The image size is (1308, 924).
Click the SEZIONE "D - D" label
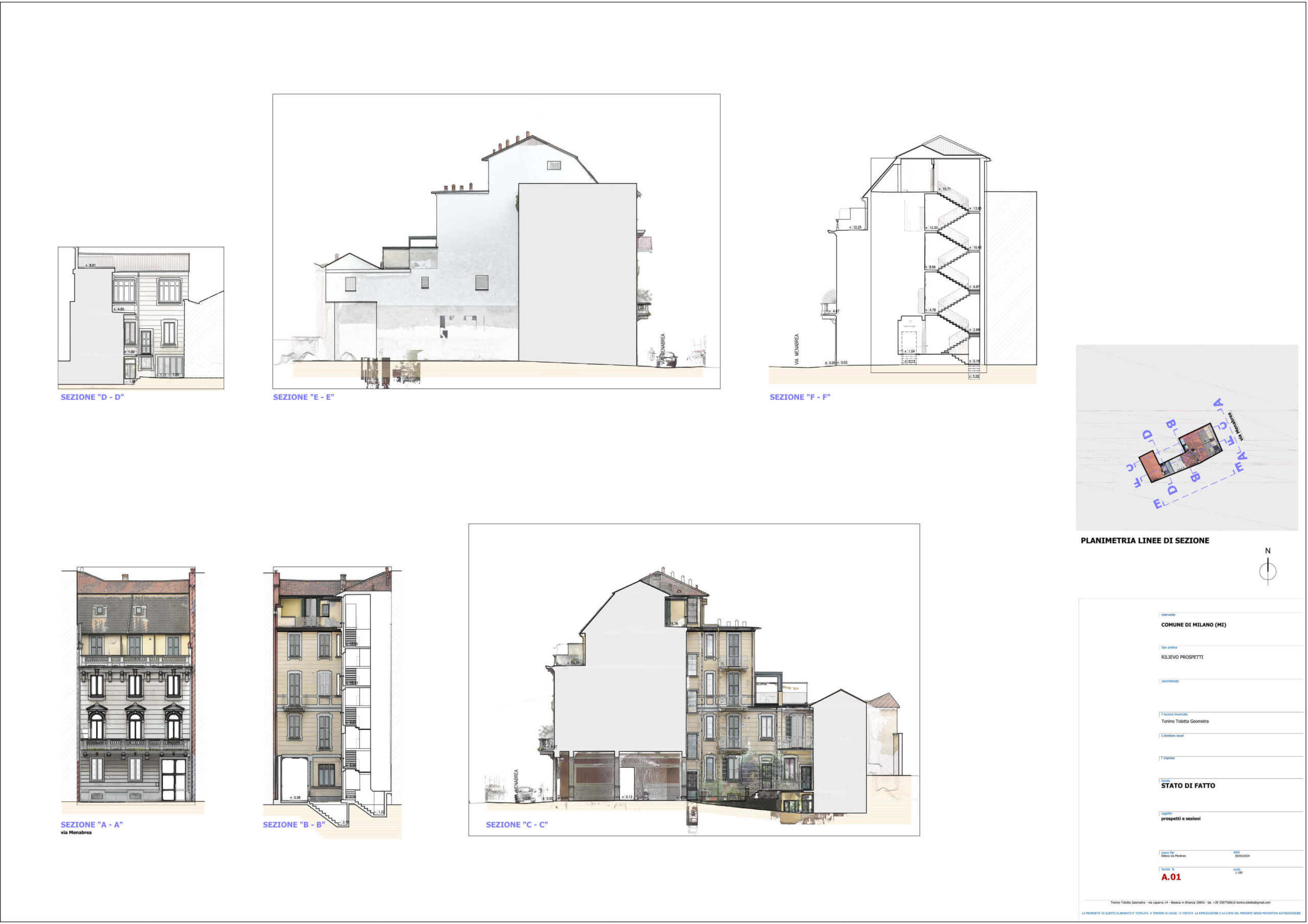(92, 397)
